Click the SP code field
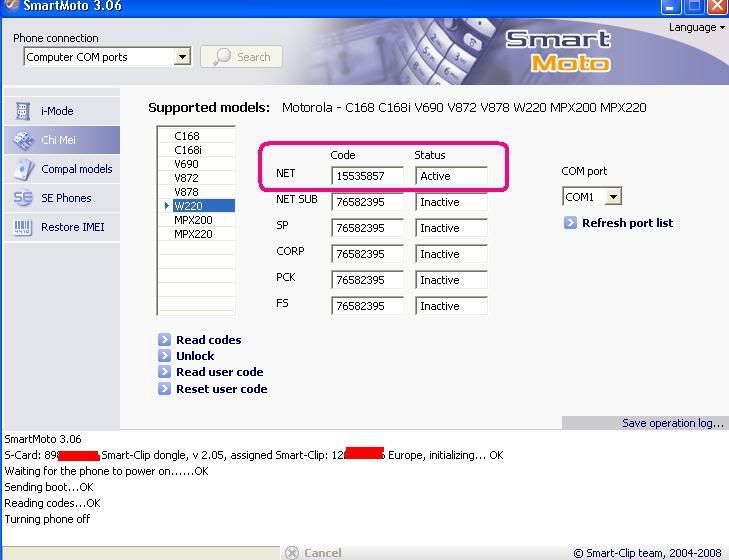 (367, 228)
